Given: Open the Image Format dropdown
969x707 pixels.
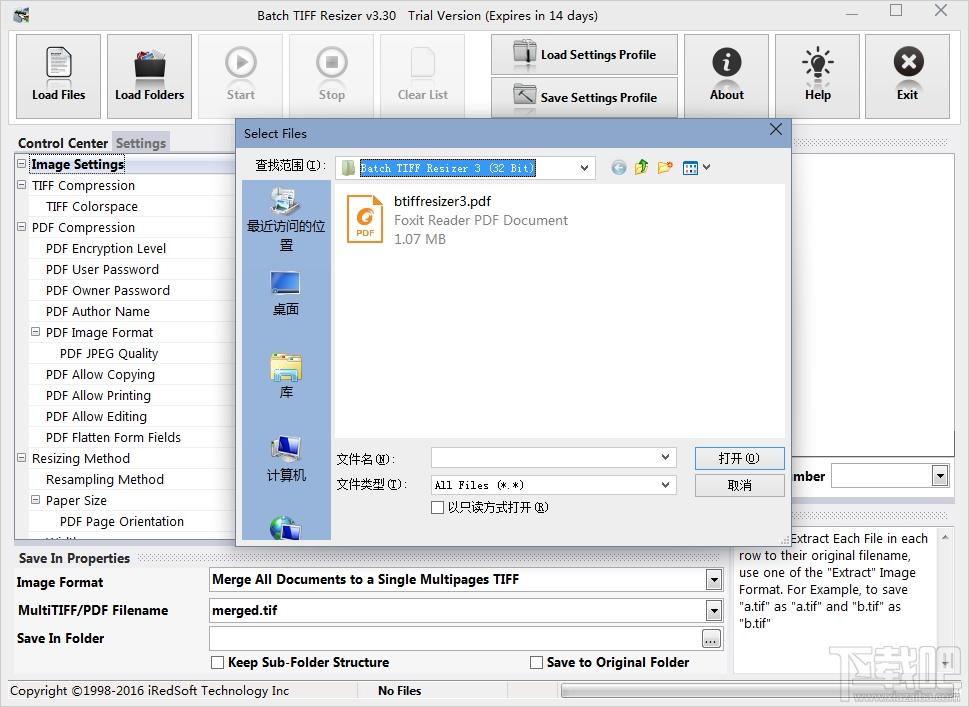Looking at the screenshot, I should tap(714, 580).
